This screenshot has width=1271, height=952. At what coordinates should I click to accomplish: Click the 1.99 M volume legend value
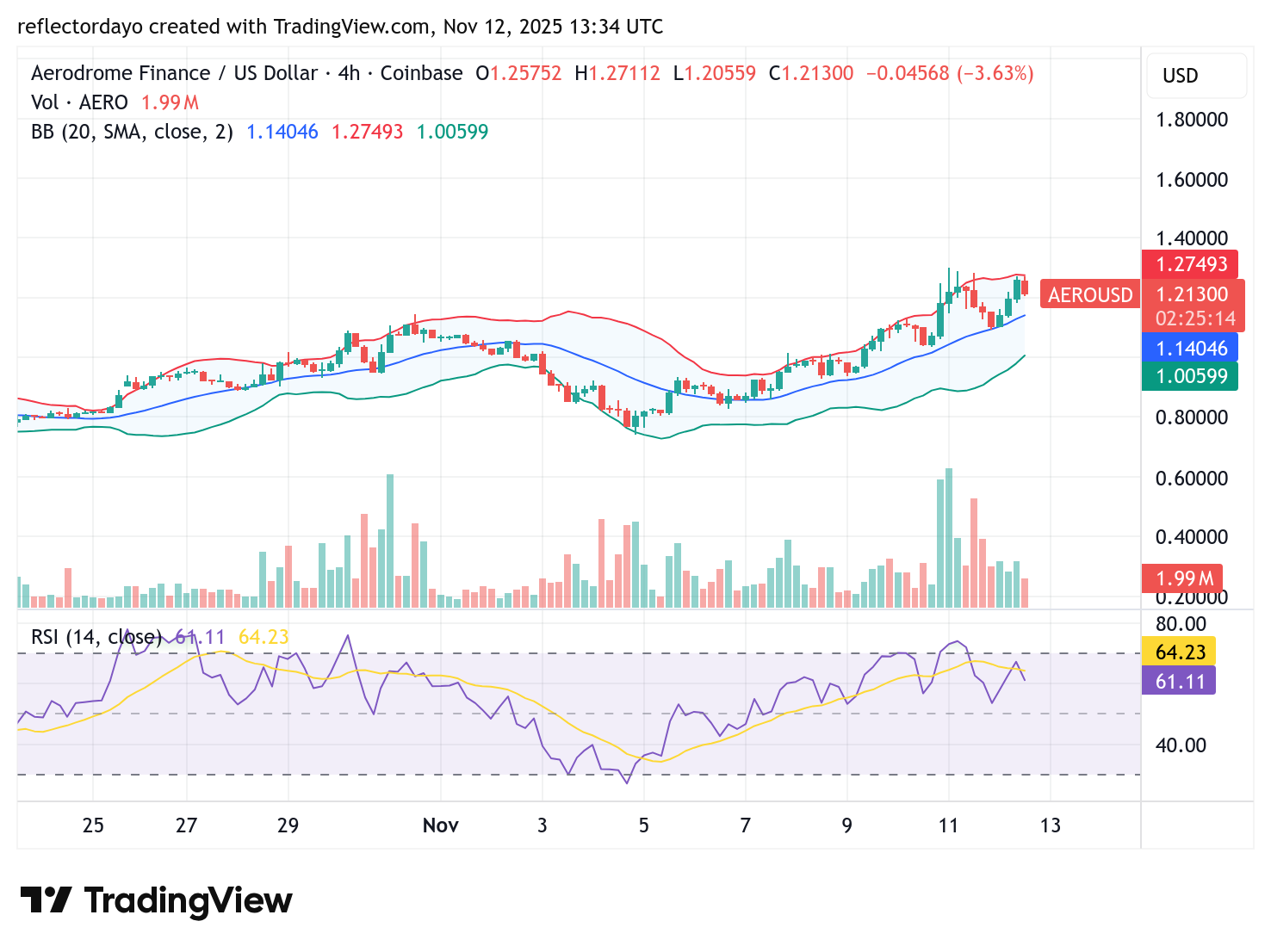click(x=170, y=102)
